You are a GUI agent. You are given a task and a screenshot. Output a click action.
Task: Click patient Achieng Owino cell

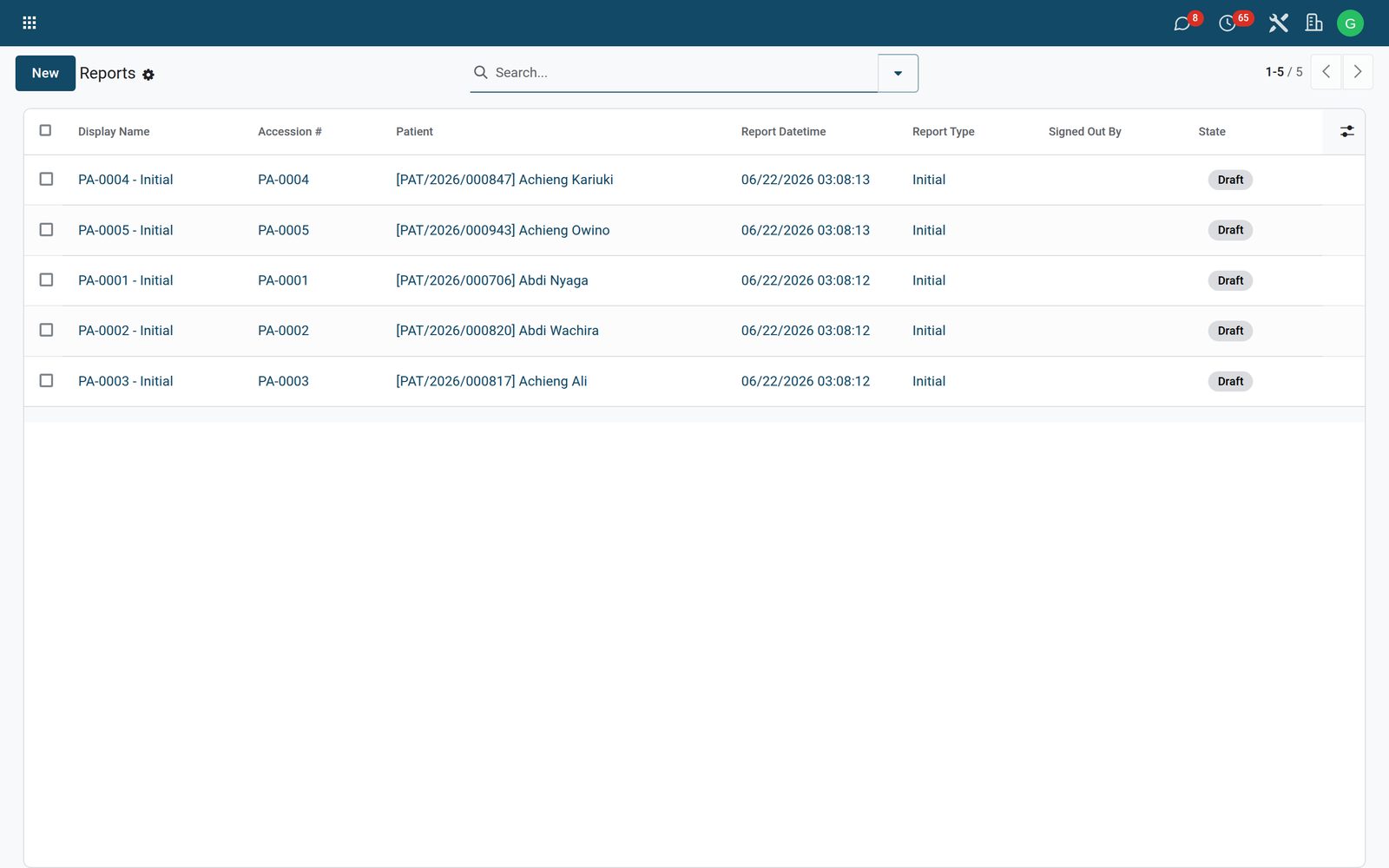(x=503, y=230)
